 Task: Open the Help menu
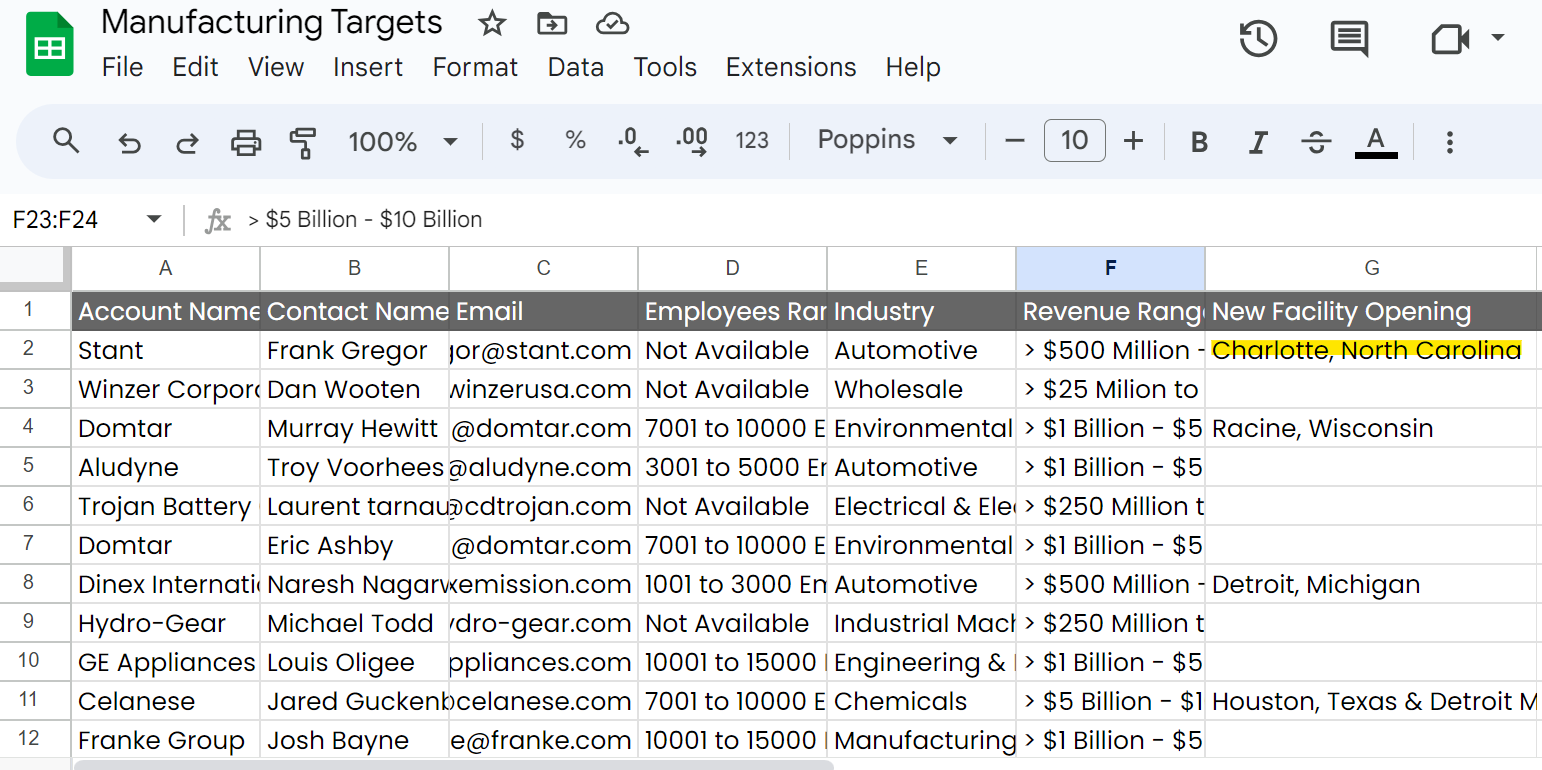[x=913, y=67]
